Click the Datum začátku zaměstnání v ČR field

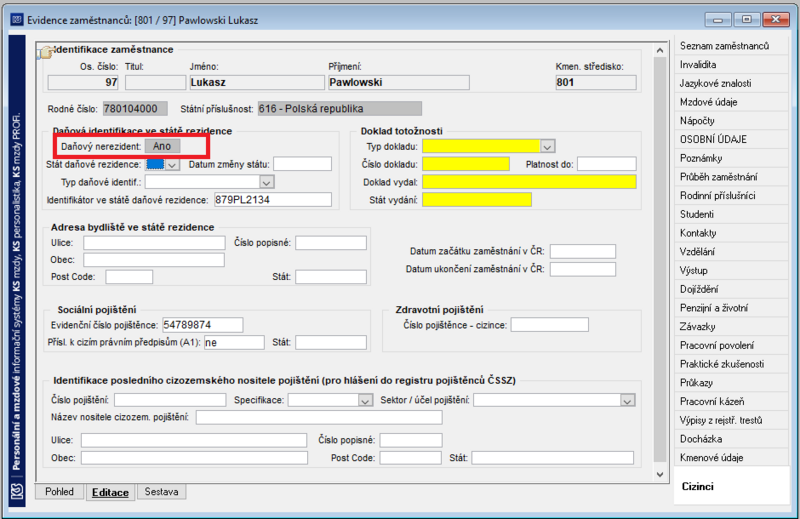583,252
